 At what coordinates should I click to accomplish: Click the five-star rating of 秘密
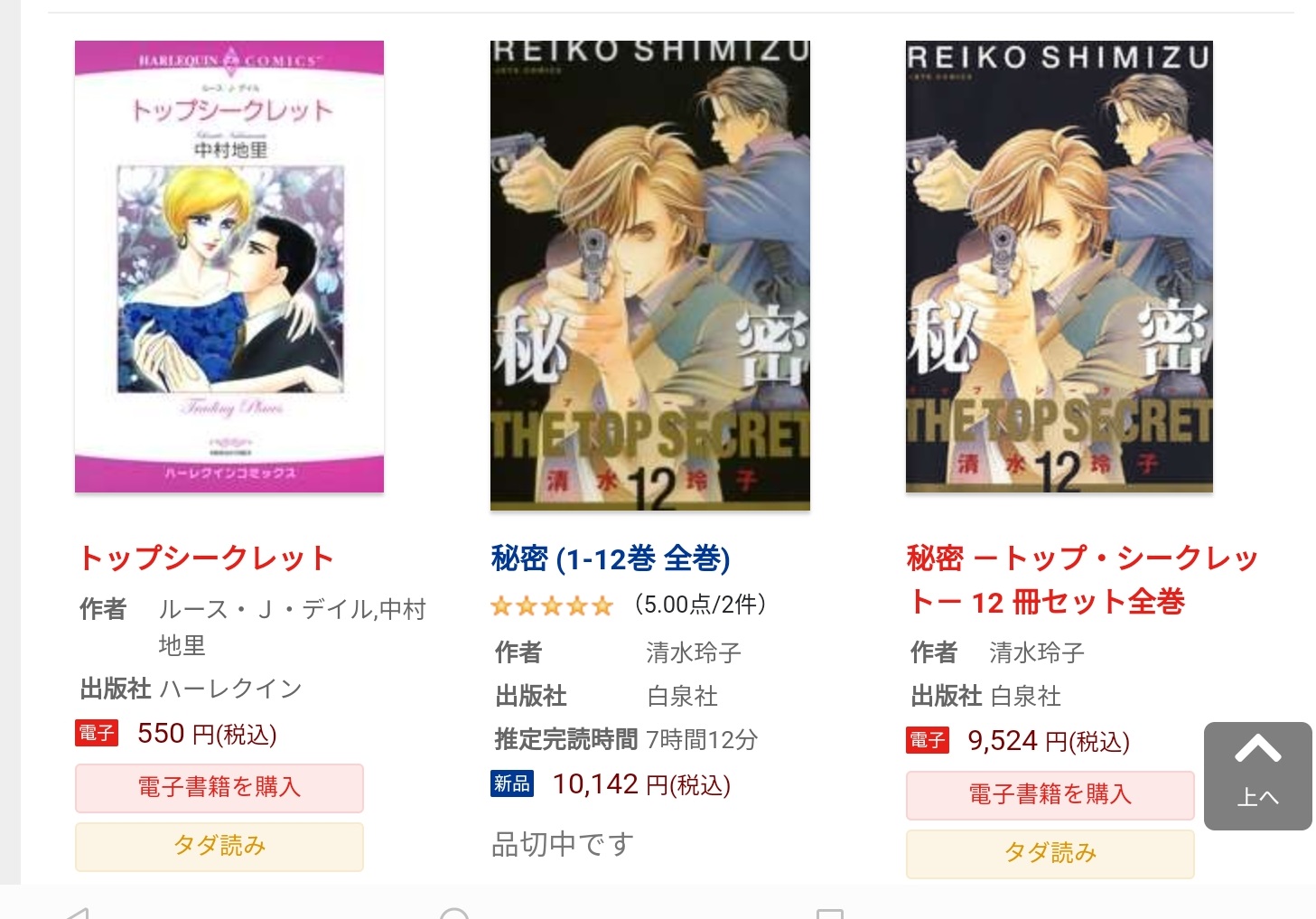[x=552, y=605]
